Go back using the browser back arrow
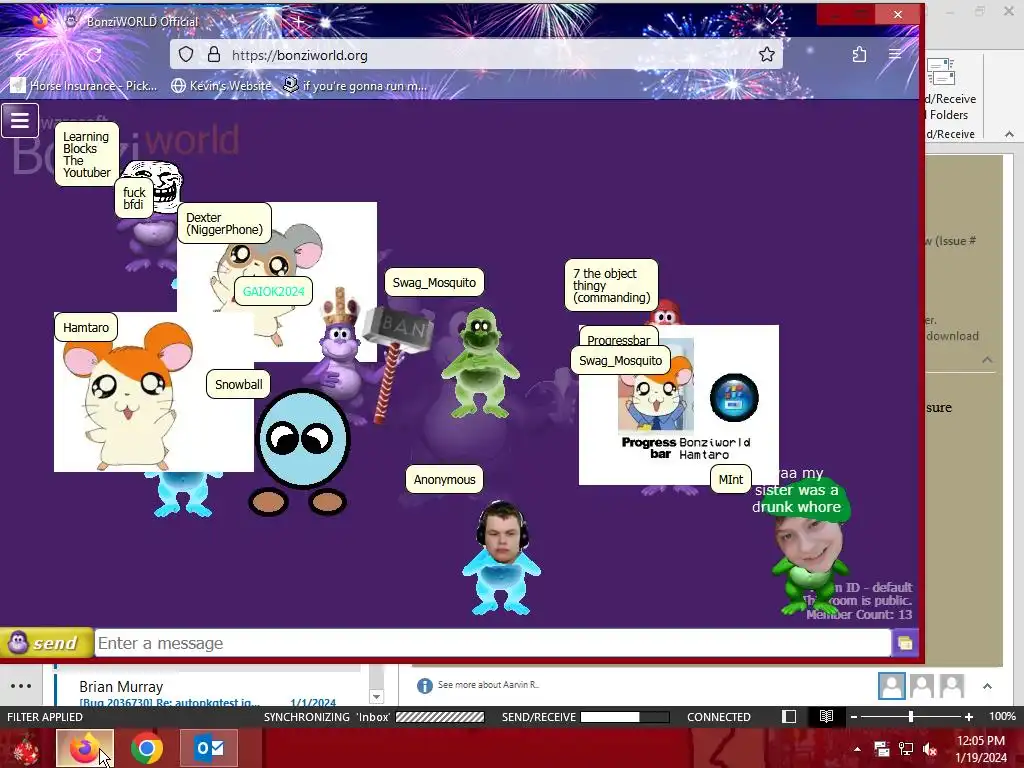This screenshot has width=1024, height=768. coord(22,55)
